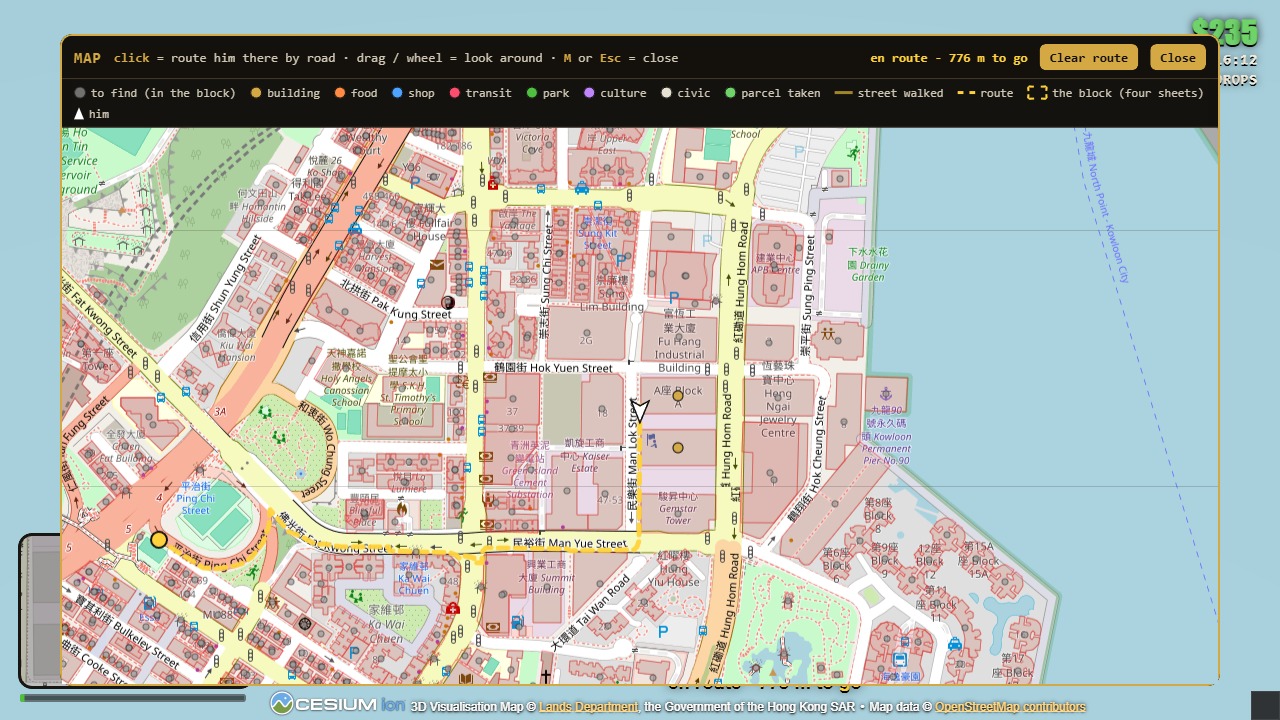The width and height of the screenshot is (1280, 720).
Task: Click the phone device behind the map's lower-left corner
Action: point(40,610)
